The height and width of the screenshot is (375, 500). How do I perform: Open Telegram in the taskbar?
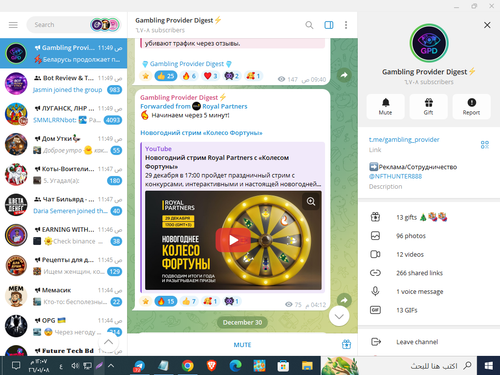pos(139,366)
